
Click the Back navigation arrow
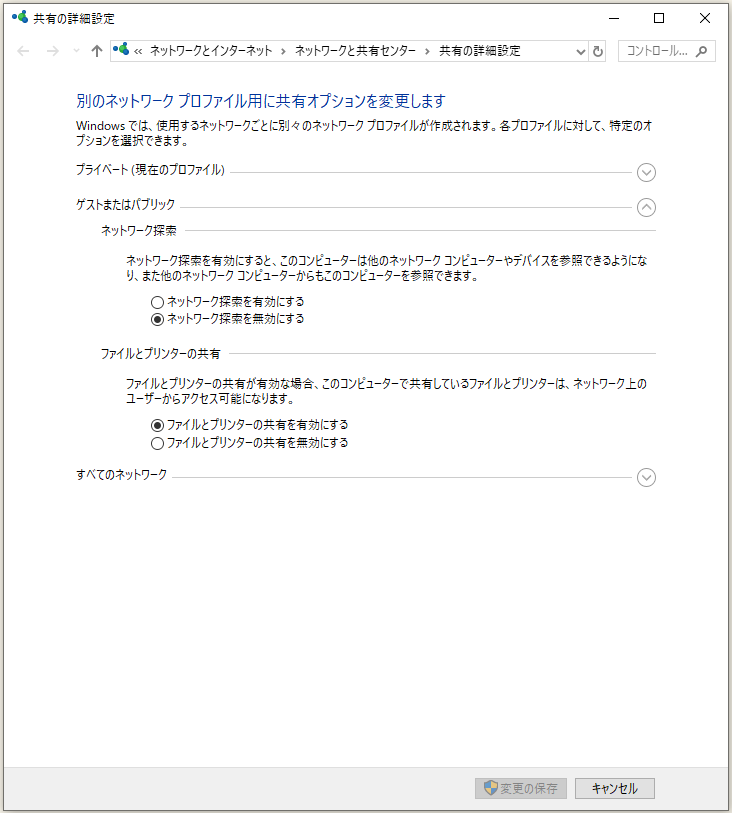click(x=23, y=51)
